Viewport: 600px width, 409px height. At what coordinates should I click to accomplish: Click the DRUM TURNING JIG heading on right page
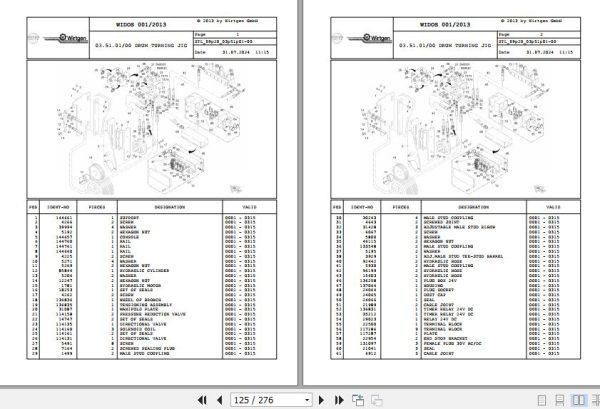click(445, 45)
